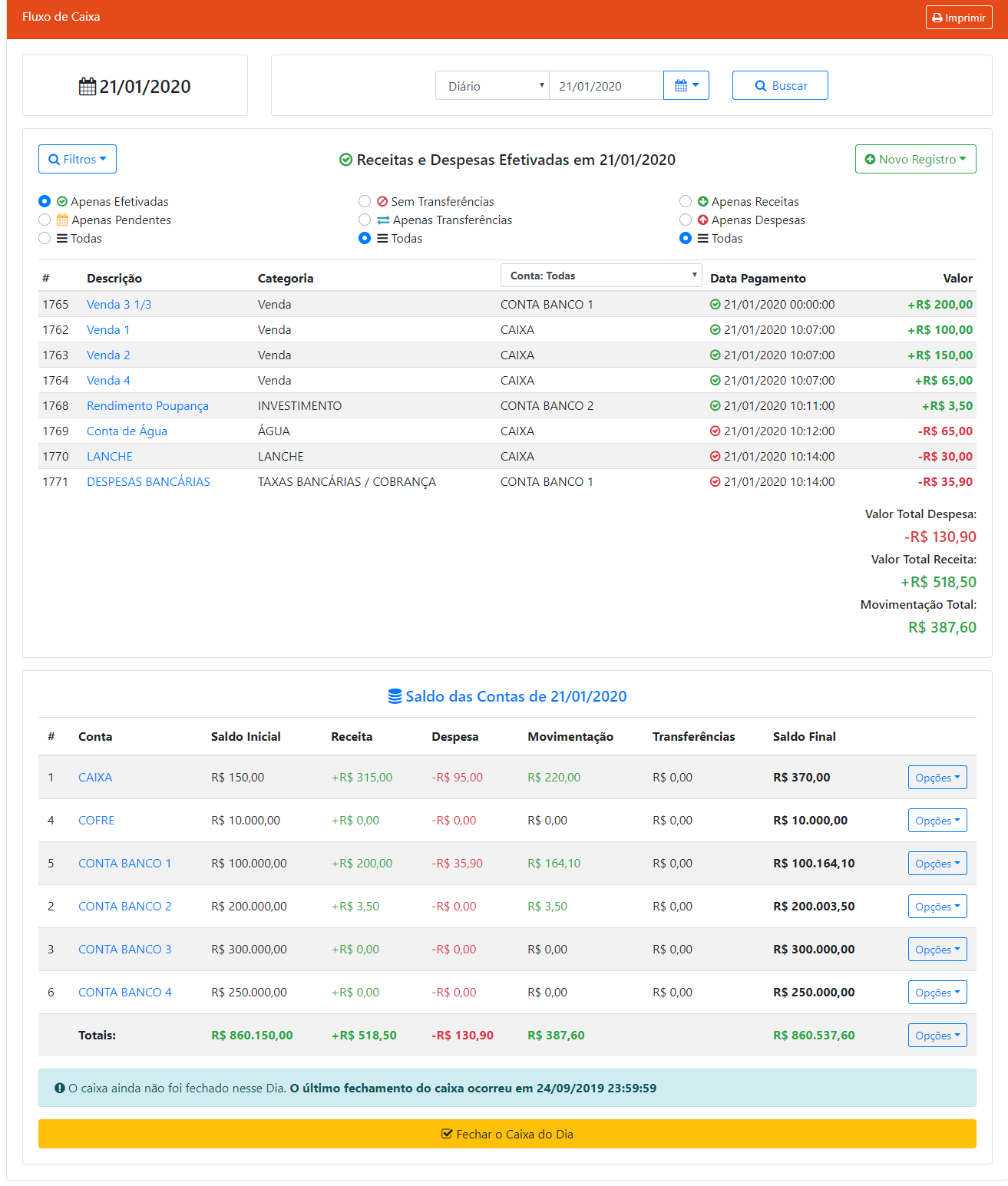The width and height of the screenshot is (1008, 1186).
Task: Open the Diário period dropdown
Action: (x=492, y=86)
